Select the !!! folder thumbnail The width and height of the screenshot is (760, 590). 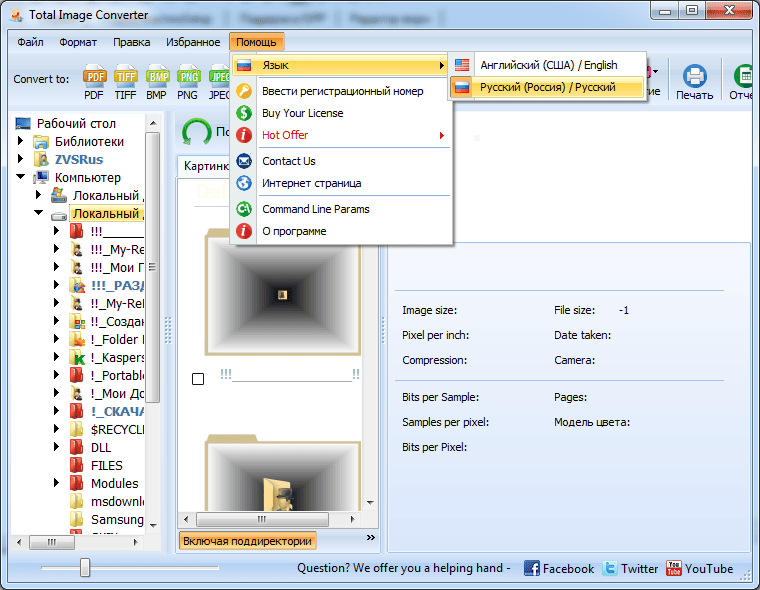(x=283, y=292)
